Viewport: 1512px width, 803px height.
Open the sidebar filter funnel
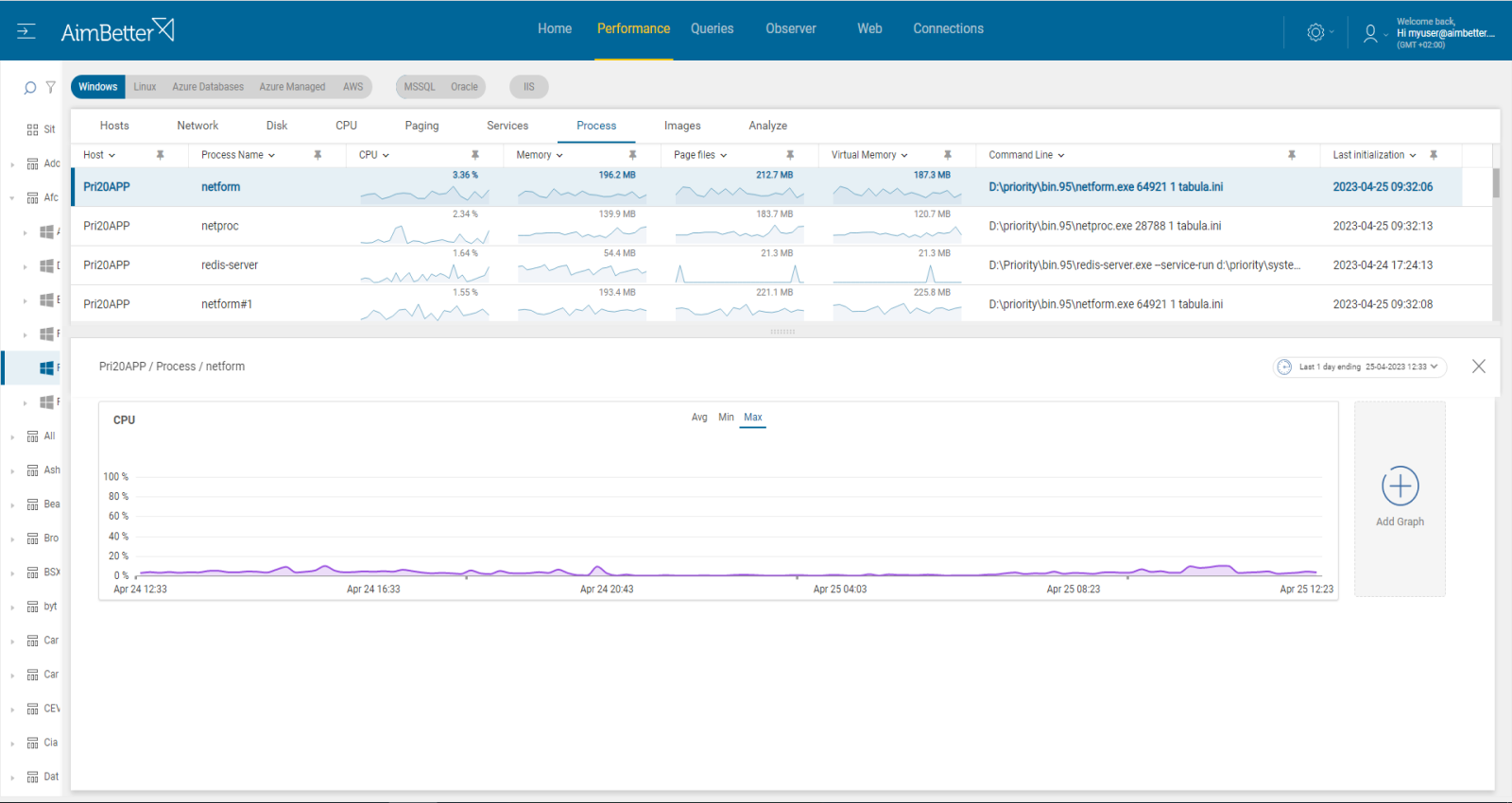coord(51,87)
